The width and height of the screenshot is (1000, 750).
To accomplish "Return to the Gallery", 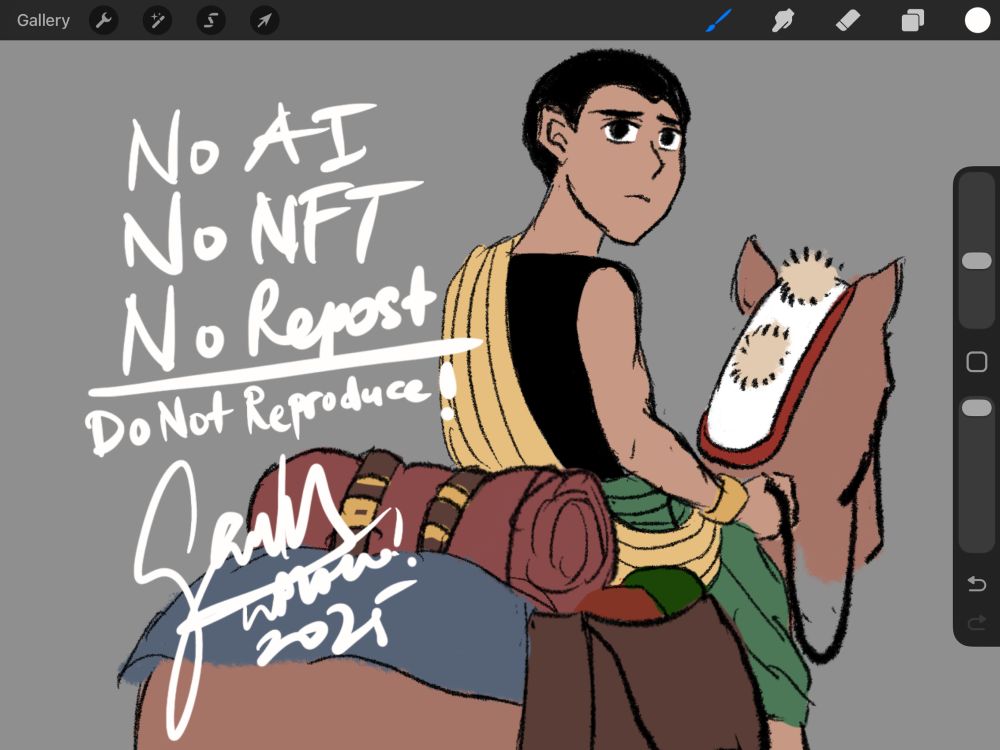I will 42,20.
